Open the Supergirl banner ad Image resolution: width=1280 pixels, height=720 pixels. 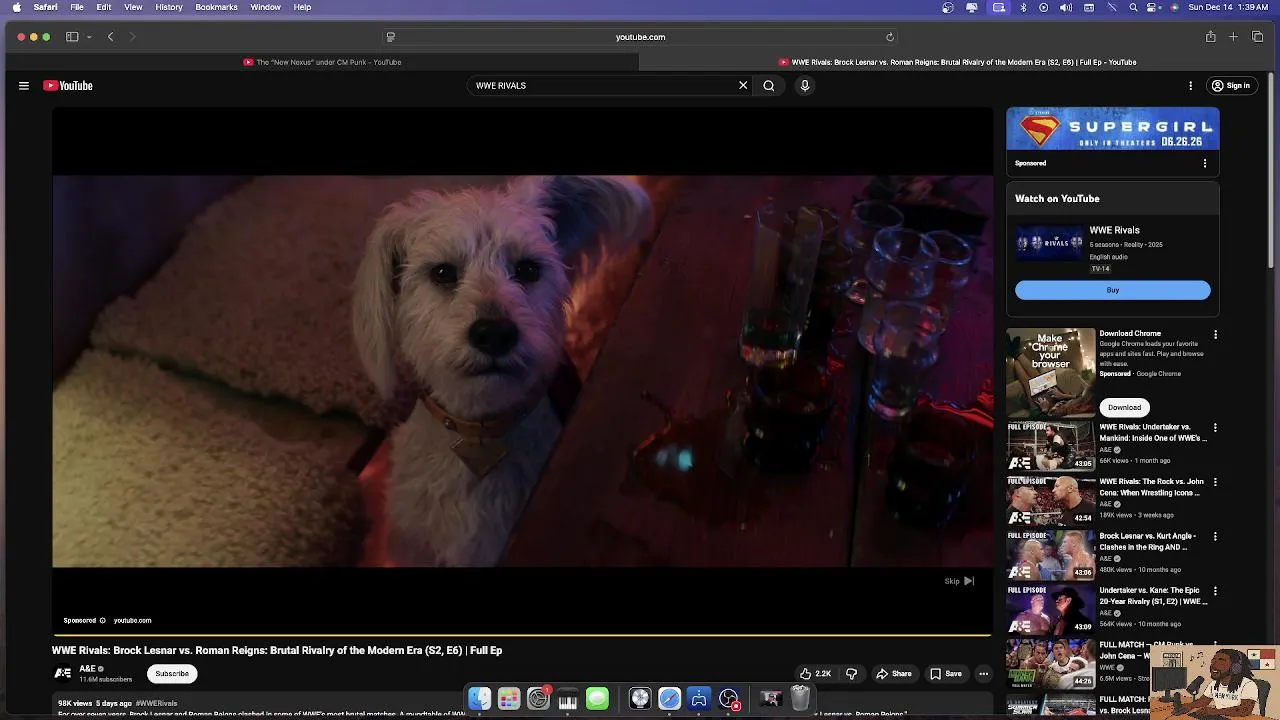[x=1113, y=129]
